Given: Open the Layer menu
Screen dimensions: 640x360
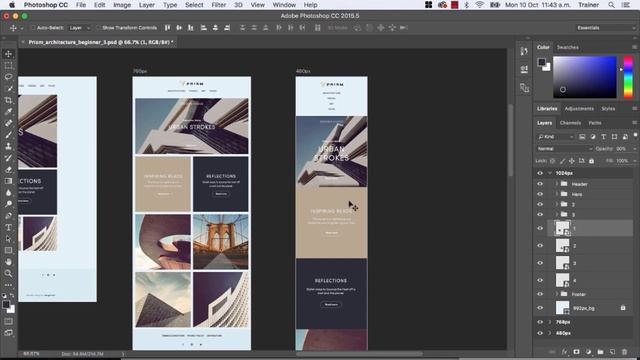Looking at the screenshot, I should 147,5.
